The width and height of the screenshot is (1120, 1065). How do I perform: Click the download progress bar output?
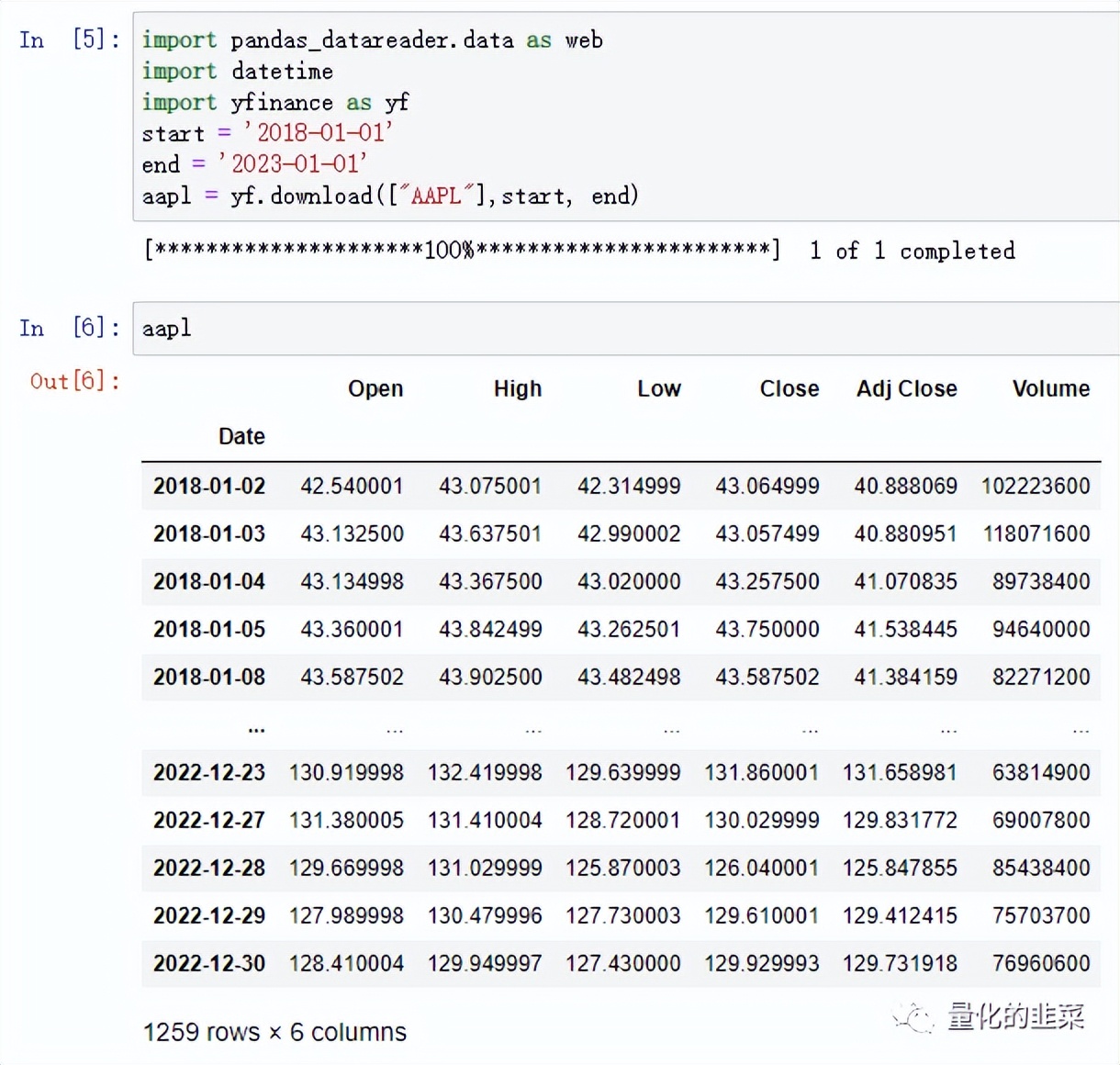[463, 251]
